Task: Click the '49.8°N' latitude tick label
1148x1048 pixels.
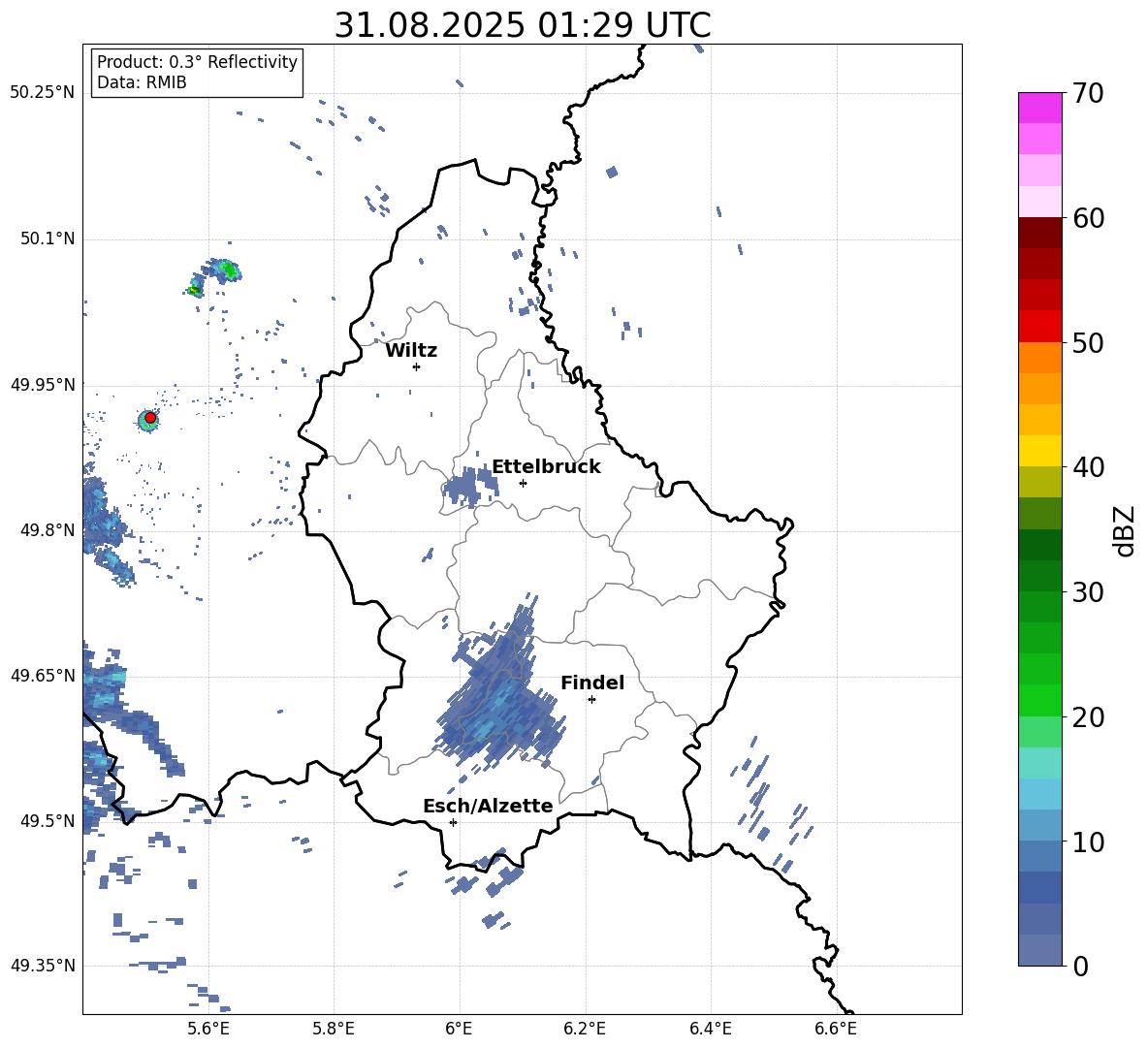Action: click(47, 530)
